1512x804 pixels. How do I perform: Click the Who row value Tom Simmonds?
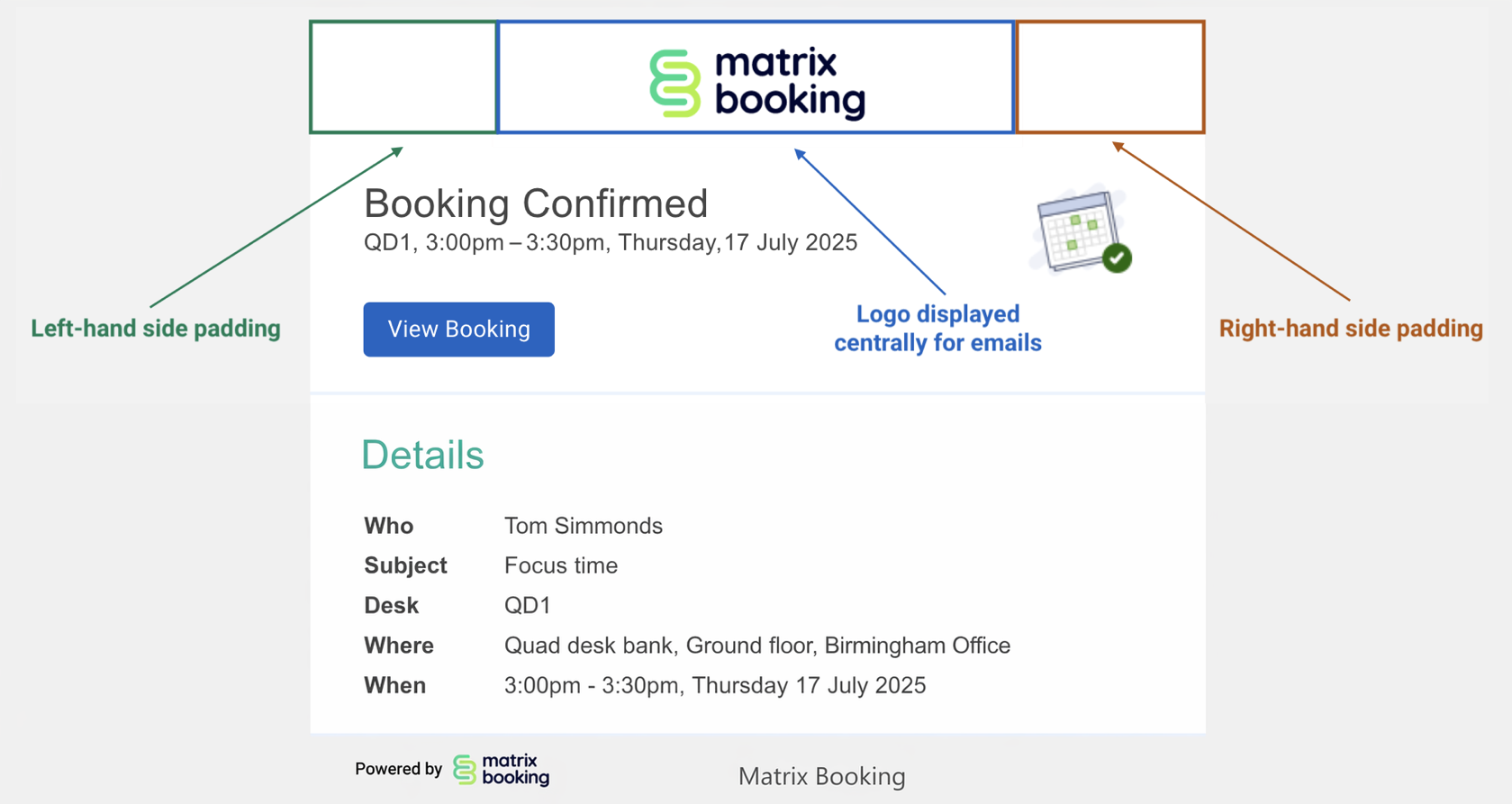pos(583,526)
